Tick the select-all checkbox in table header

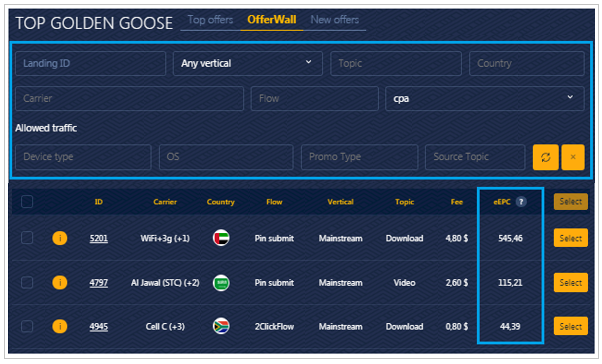coord(27,202)
